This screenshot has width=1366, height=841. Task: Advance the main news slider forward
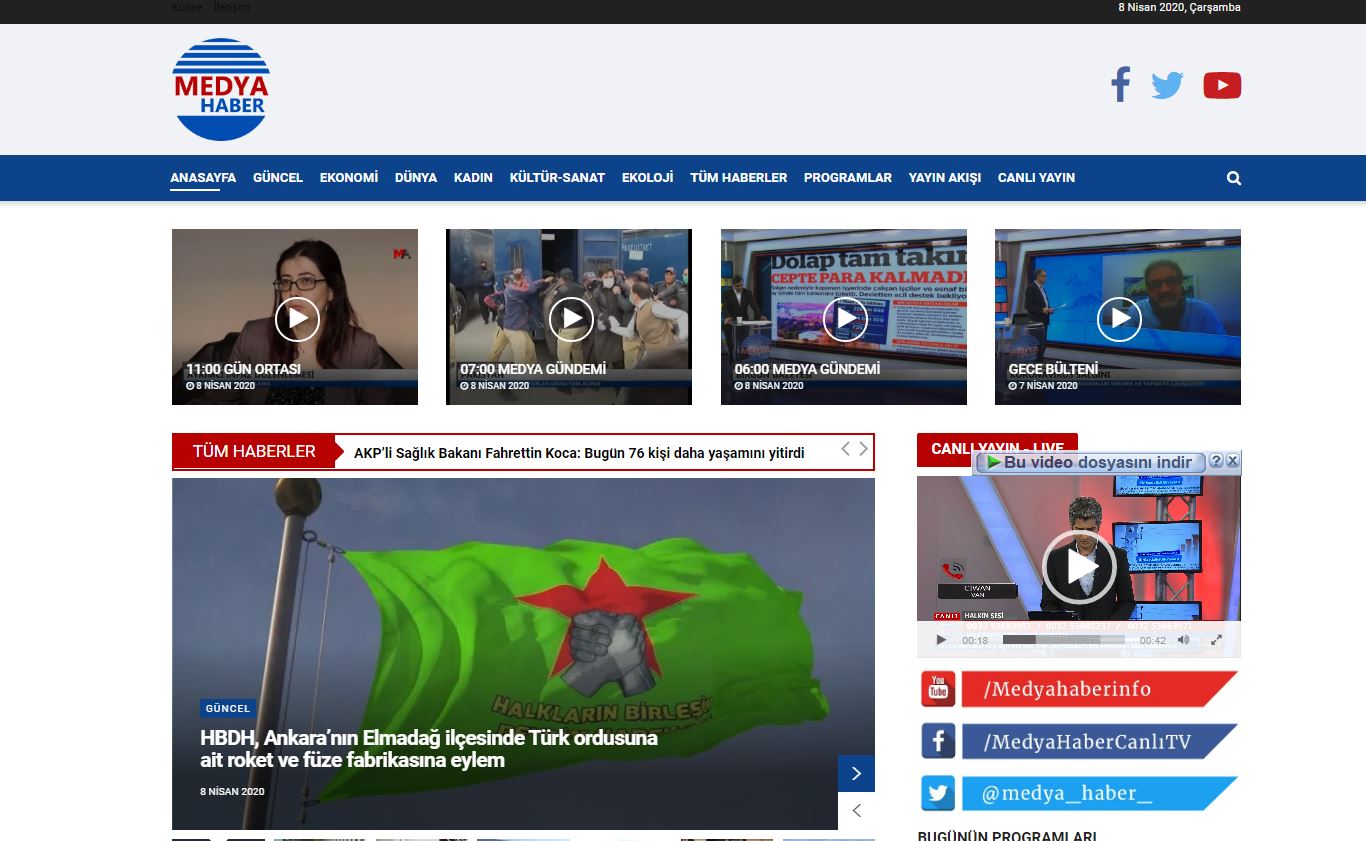pos(856,773)
